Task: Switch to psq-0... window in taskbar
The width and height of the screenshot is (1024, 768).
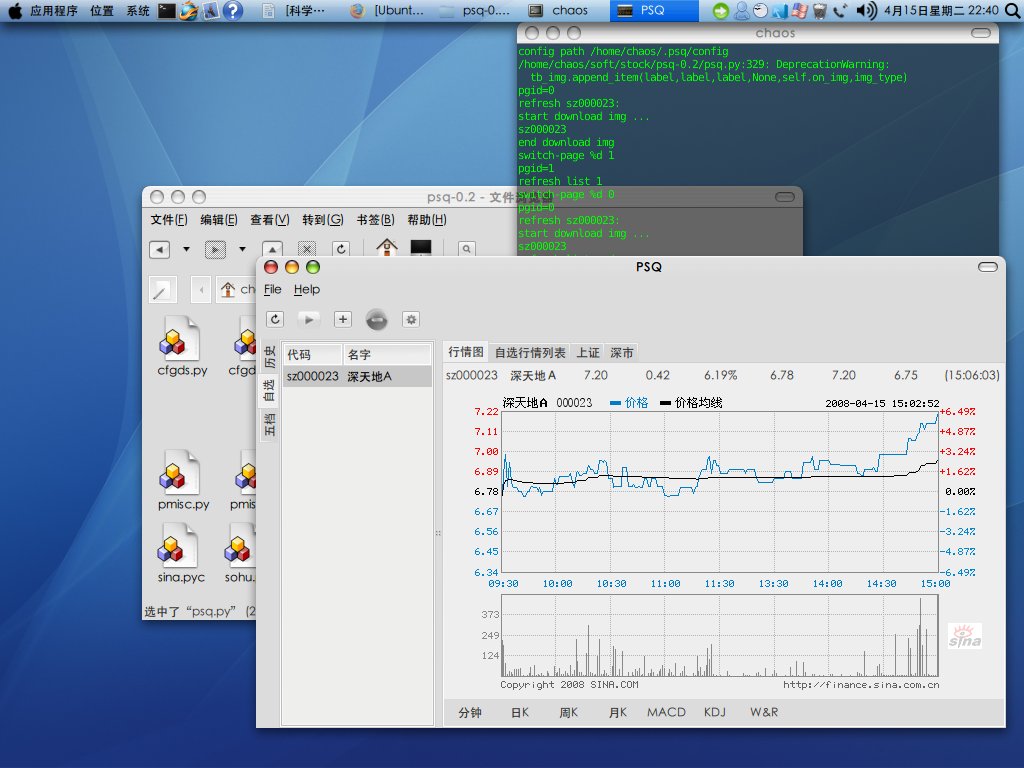Action: click(x=475, y=10)
